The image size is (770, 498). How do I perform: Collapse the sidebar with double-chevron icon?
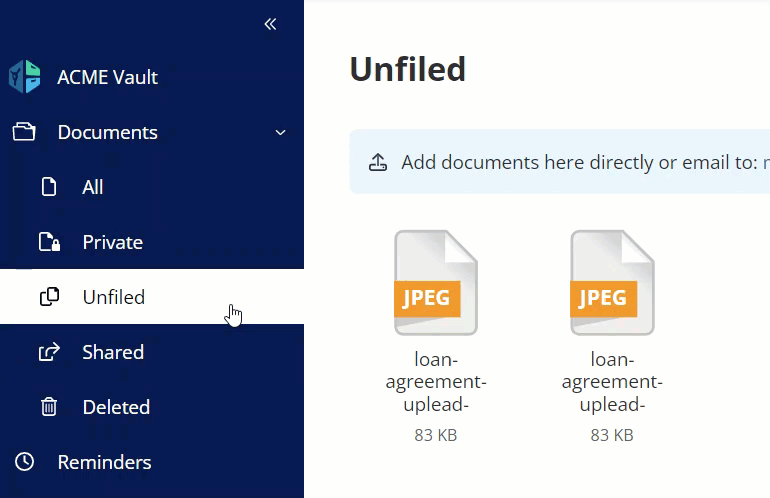(x=270, y=24)
